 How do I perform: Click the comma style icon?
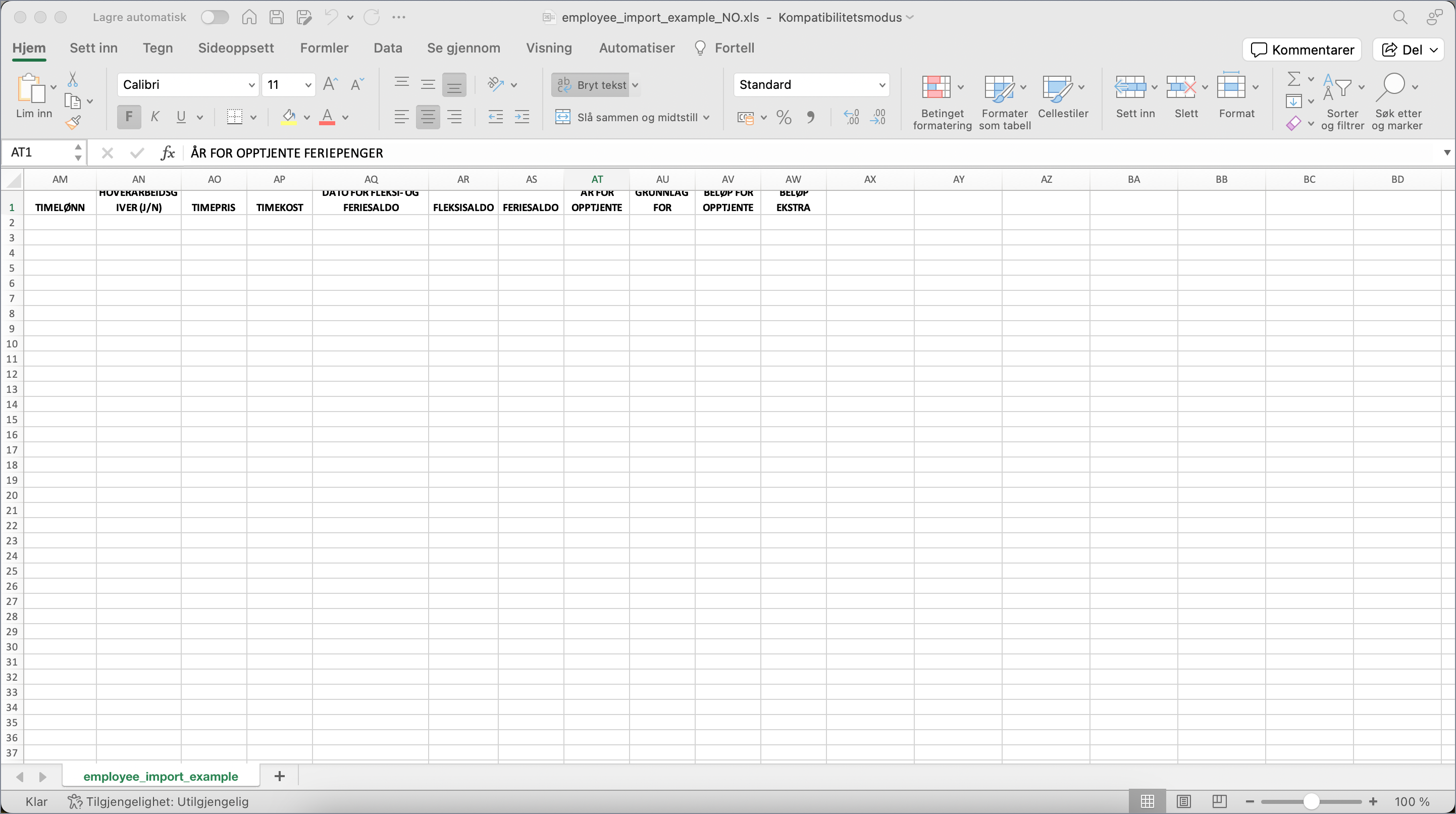810,117
